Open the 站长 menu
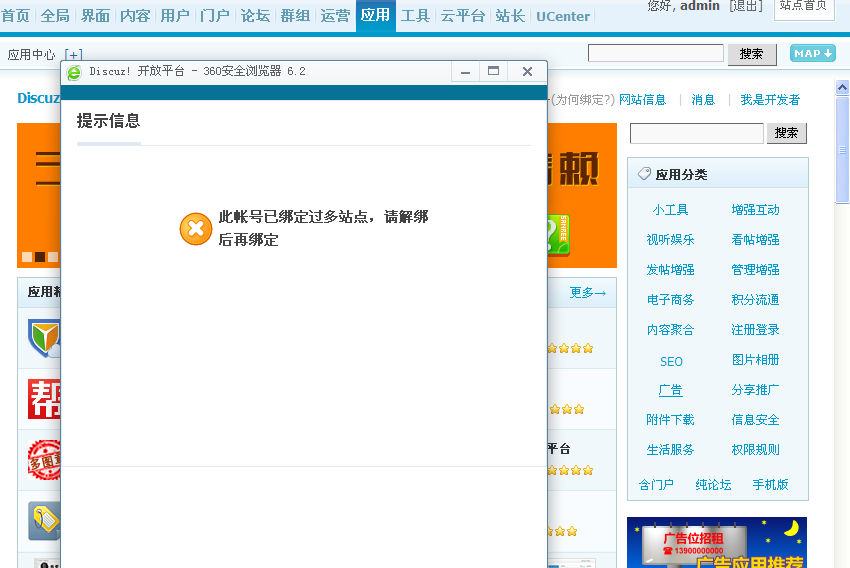850x568 pixels. pyautogui.click(x=510, y=16)
